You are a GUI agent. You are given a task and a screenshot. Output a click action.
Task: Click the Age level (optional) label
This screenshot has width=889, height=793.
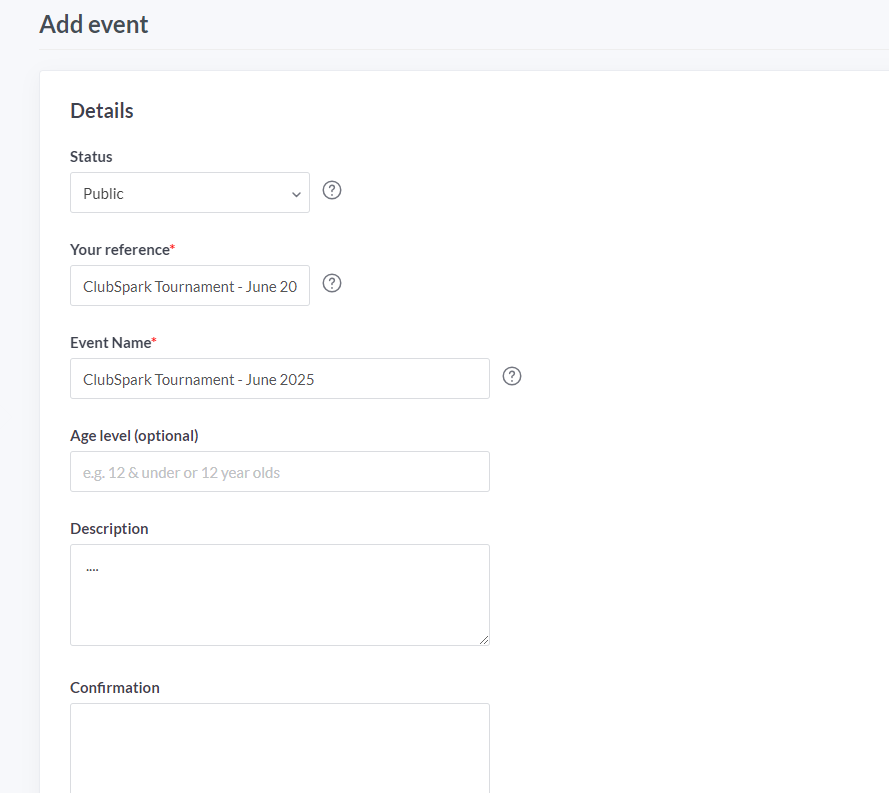134,435
